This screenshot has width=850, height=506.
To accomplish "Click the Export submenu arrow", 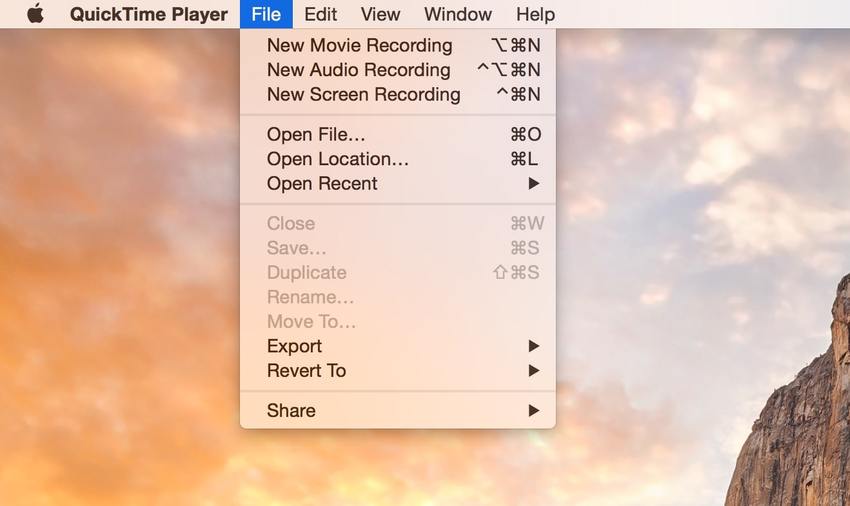I will pos(534,346).
